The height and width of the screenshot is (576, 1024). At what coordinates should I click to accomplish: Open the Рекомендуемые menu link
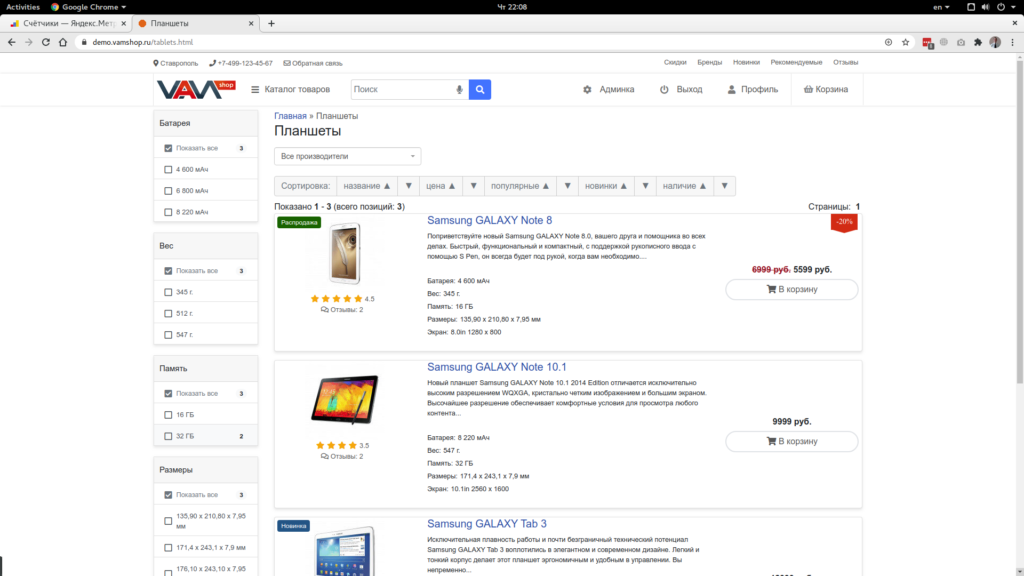[x=796, y=63]
